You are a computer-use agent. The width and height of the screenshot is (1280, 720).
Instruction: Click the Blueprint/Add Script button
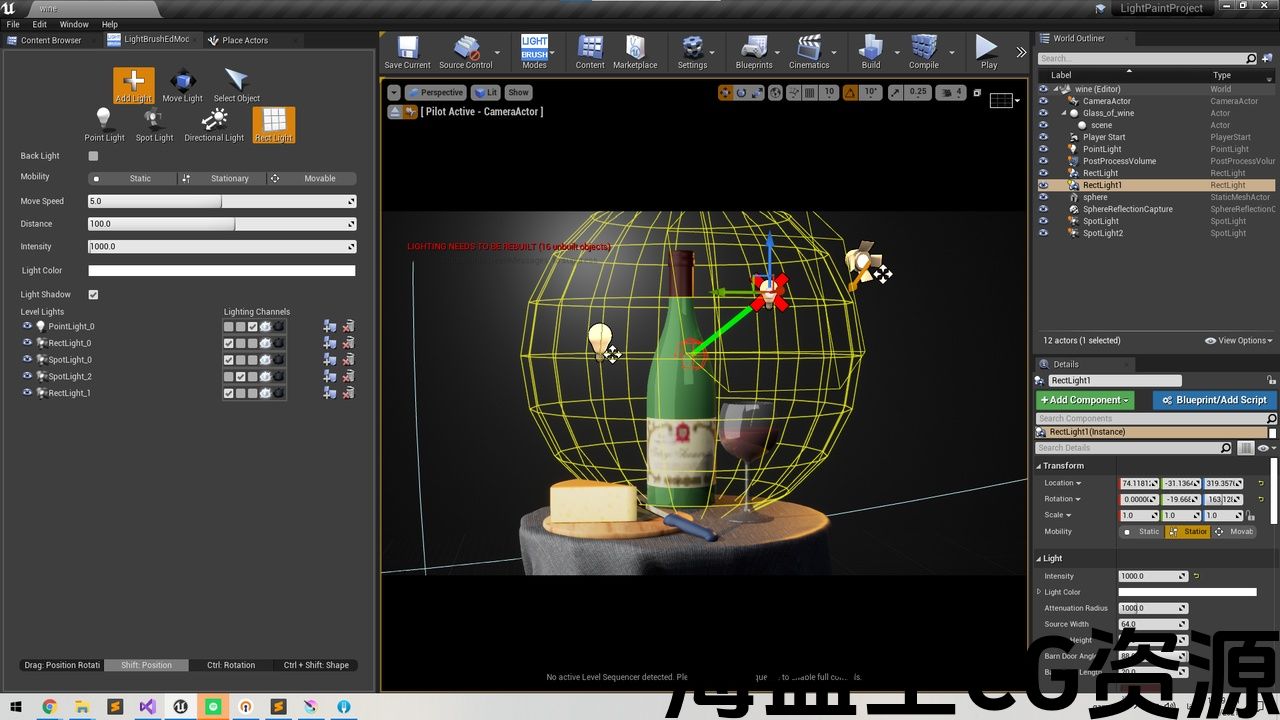(1214, 400)
